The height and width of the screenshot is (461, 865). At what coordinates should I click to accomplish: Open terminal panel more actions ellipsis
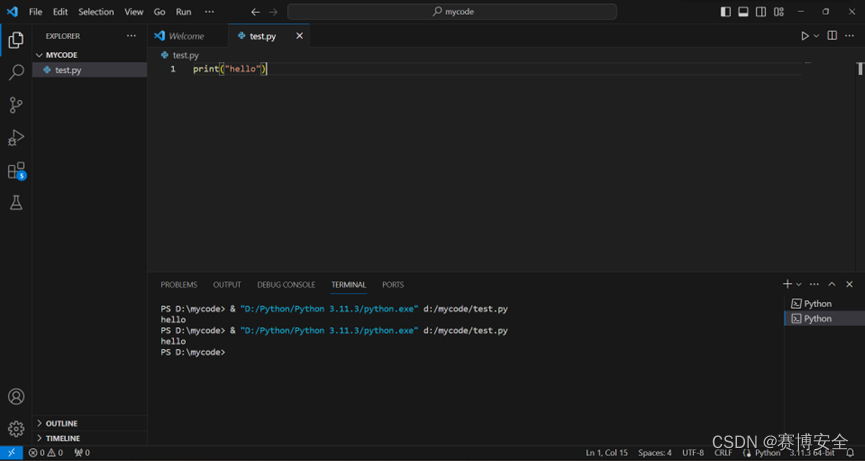pyautogui.click(x=814, y=284)
